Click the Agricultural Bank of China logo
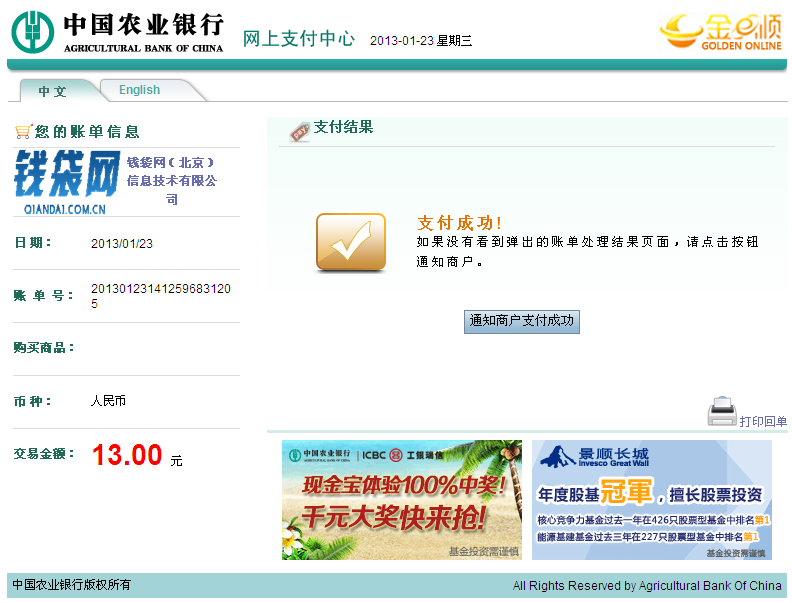Viewport: 792px width, 603px height. [118, 32]
